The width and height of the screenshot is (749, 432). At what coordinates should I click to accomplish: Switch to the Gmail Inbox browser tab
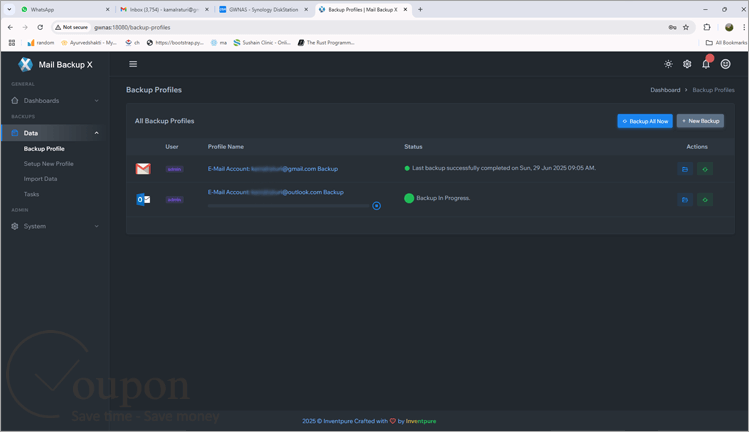162,10
